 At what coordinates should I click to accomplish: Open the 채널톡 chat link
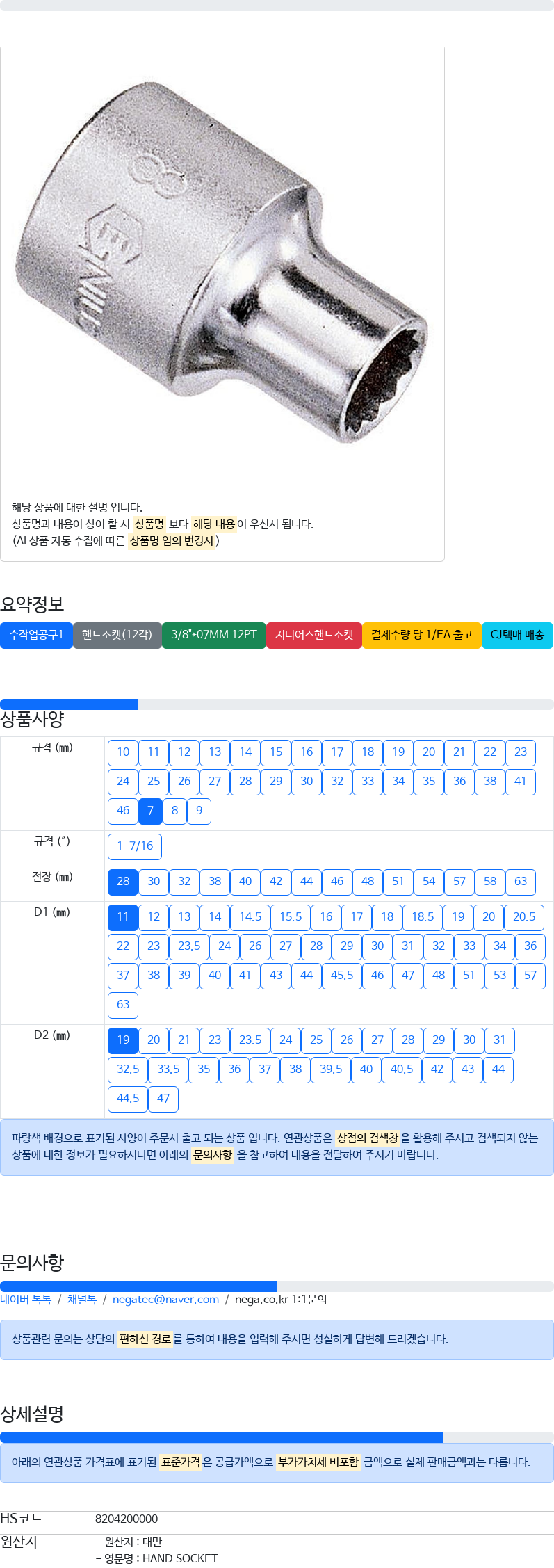coord(82,1300)
